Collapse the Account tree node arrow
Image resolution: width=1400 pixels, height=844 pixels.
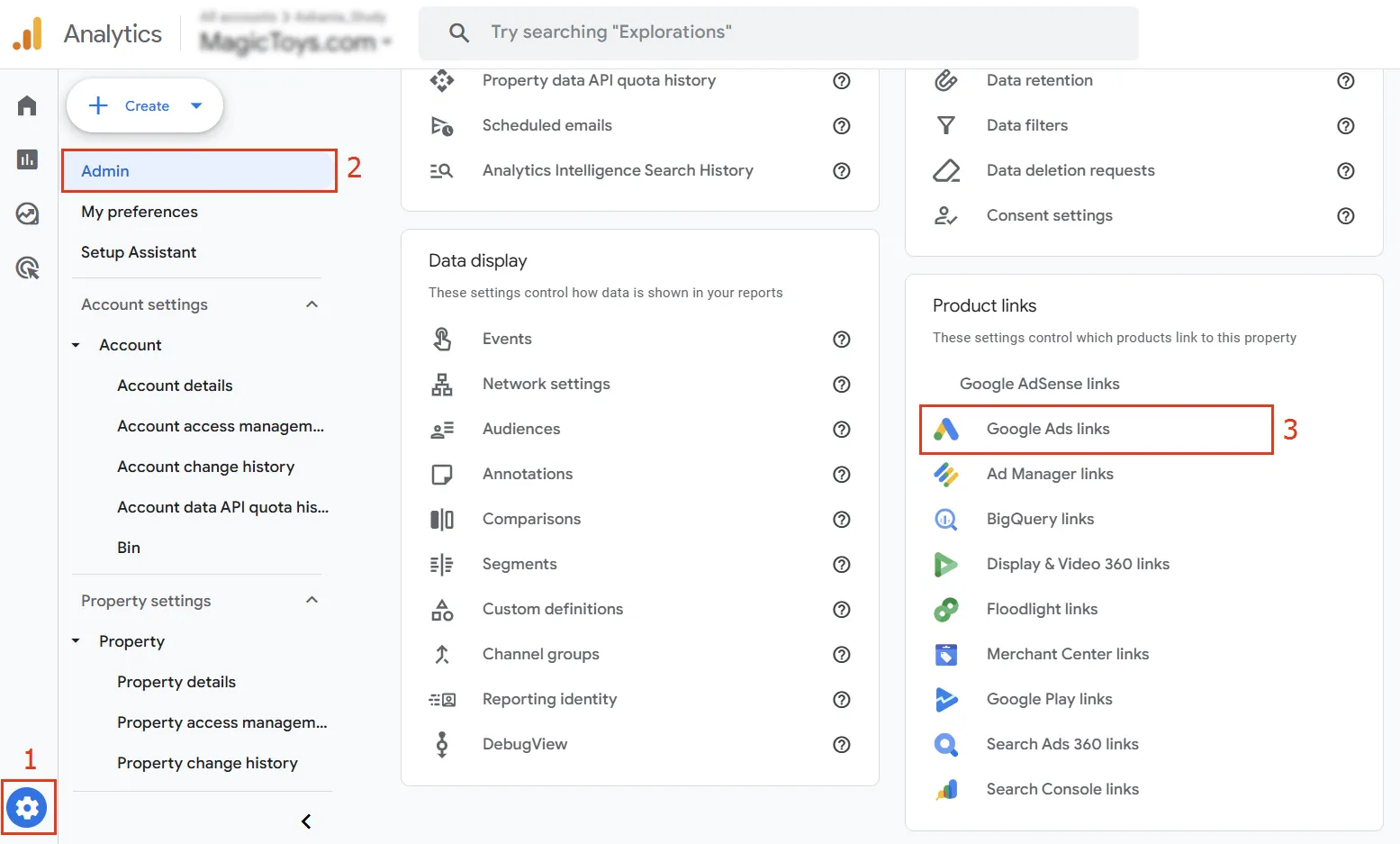pos(77,345)
